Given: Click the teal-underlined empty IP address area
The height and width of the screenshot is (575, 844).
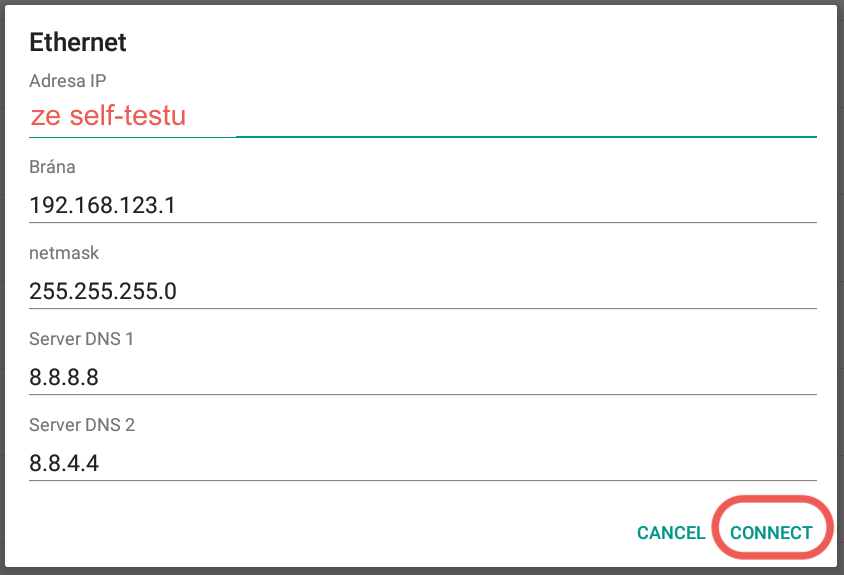Looking at the screenshot, I should pos(525,118).
